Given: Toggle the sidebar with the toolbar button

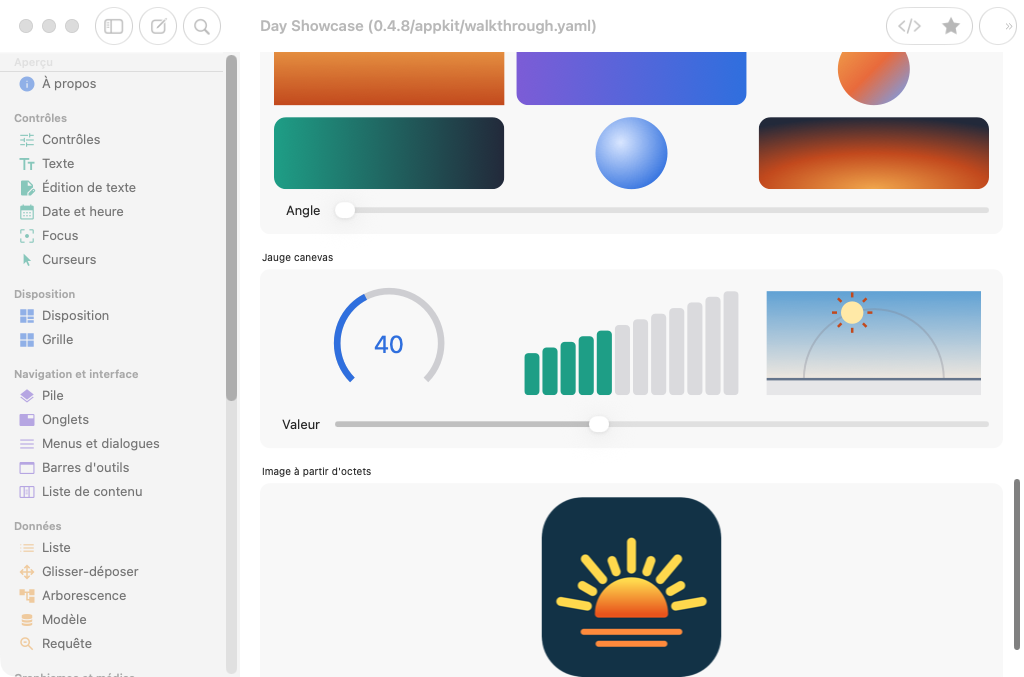Looking at the screenshot, I should click(114, 26).
